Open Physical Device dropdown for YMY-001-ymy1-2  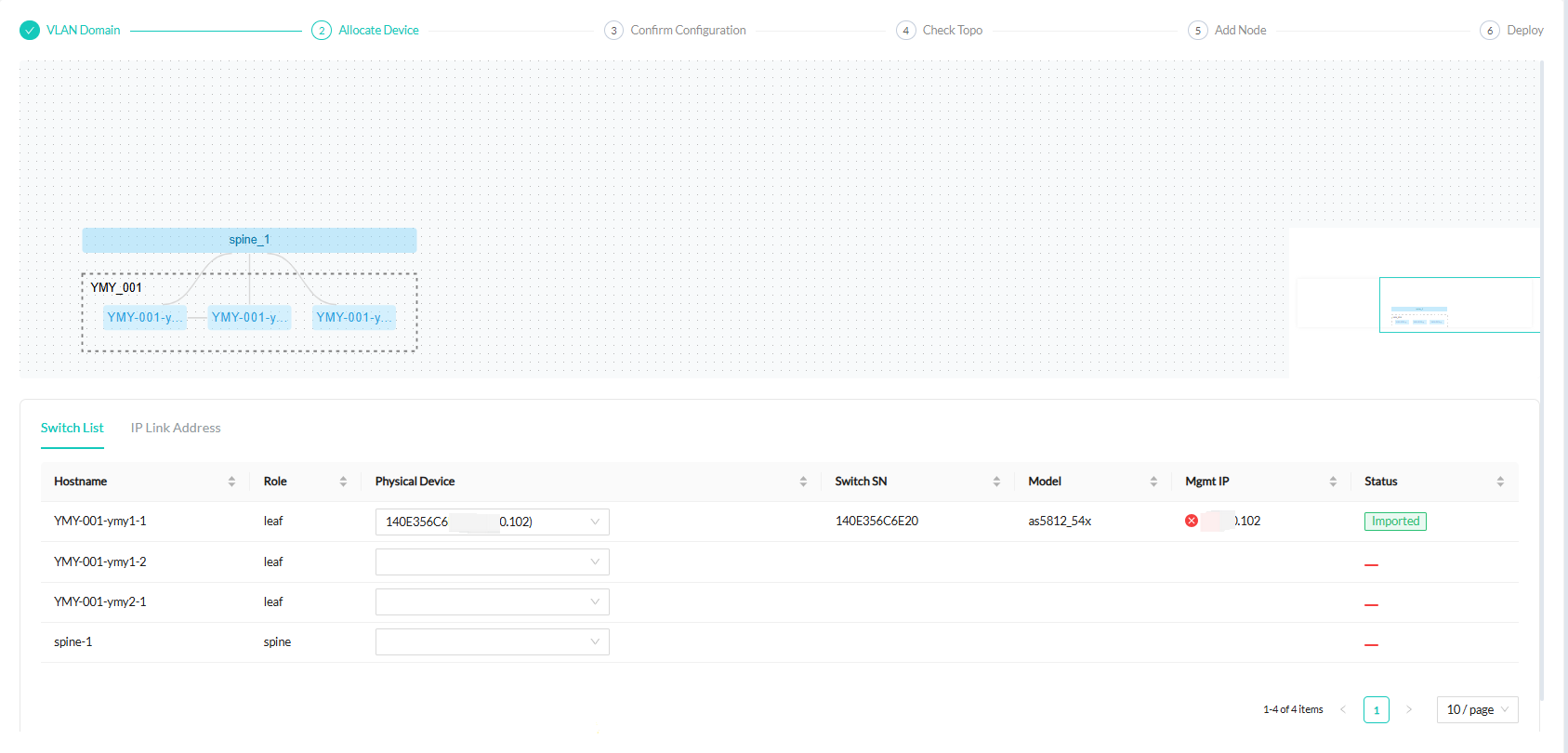[x=492, y=562]
